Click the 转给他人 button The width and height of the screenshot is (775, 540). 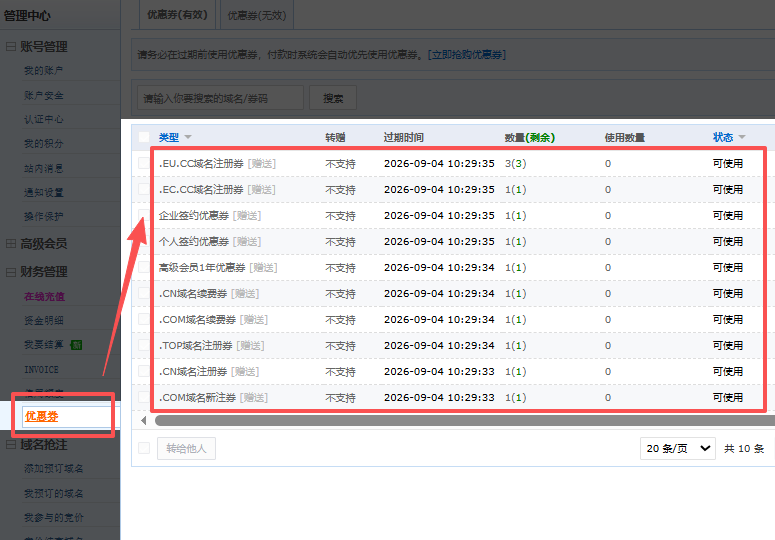(x=186, y=449)
